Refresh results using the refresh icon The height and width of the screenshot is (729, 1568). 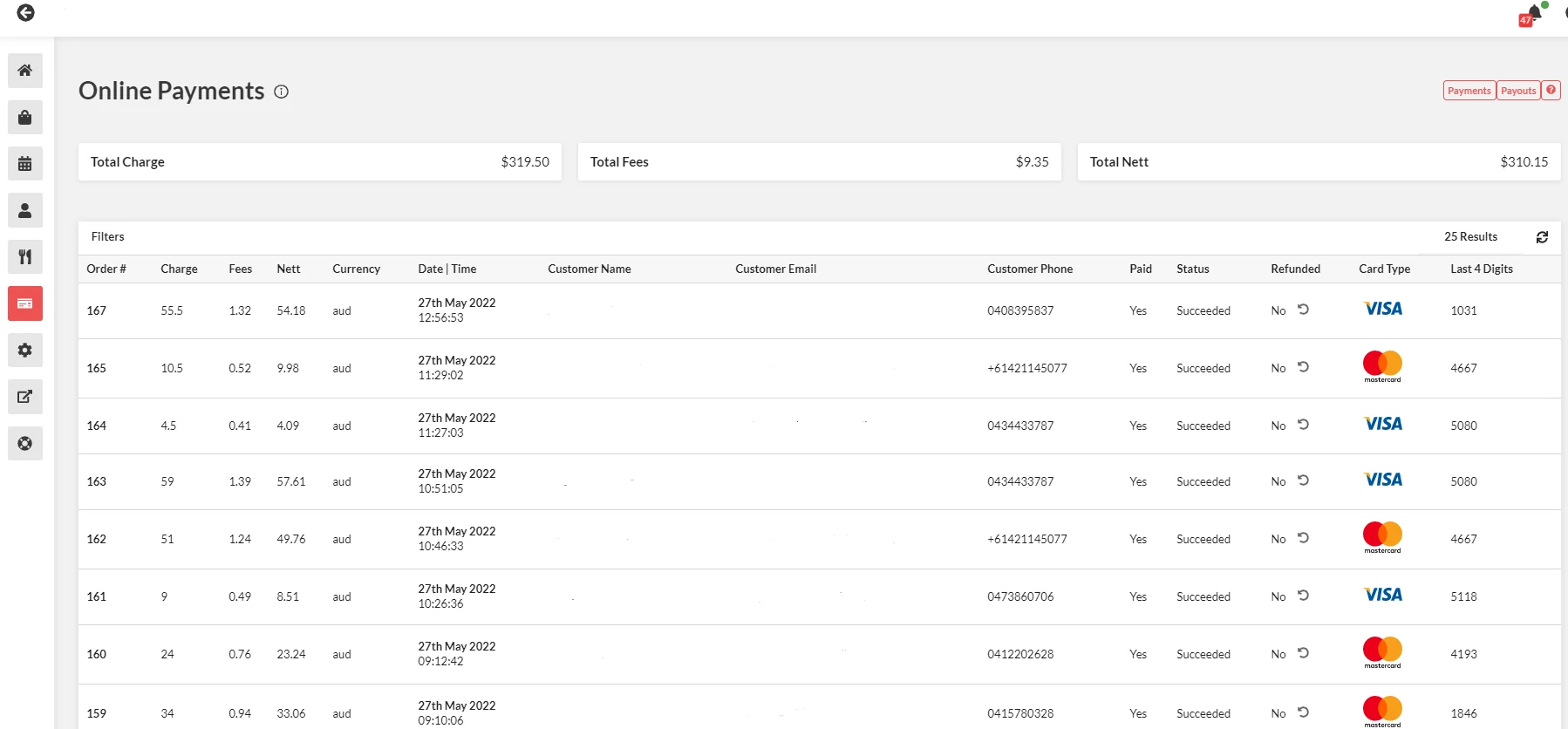click(x=1542, y=237)
